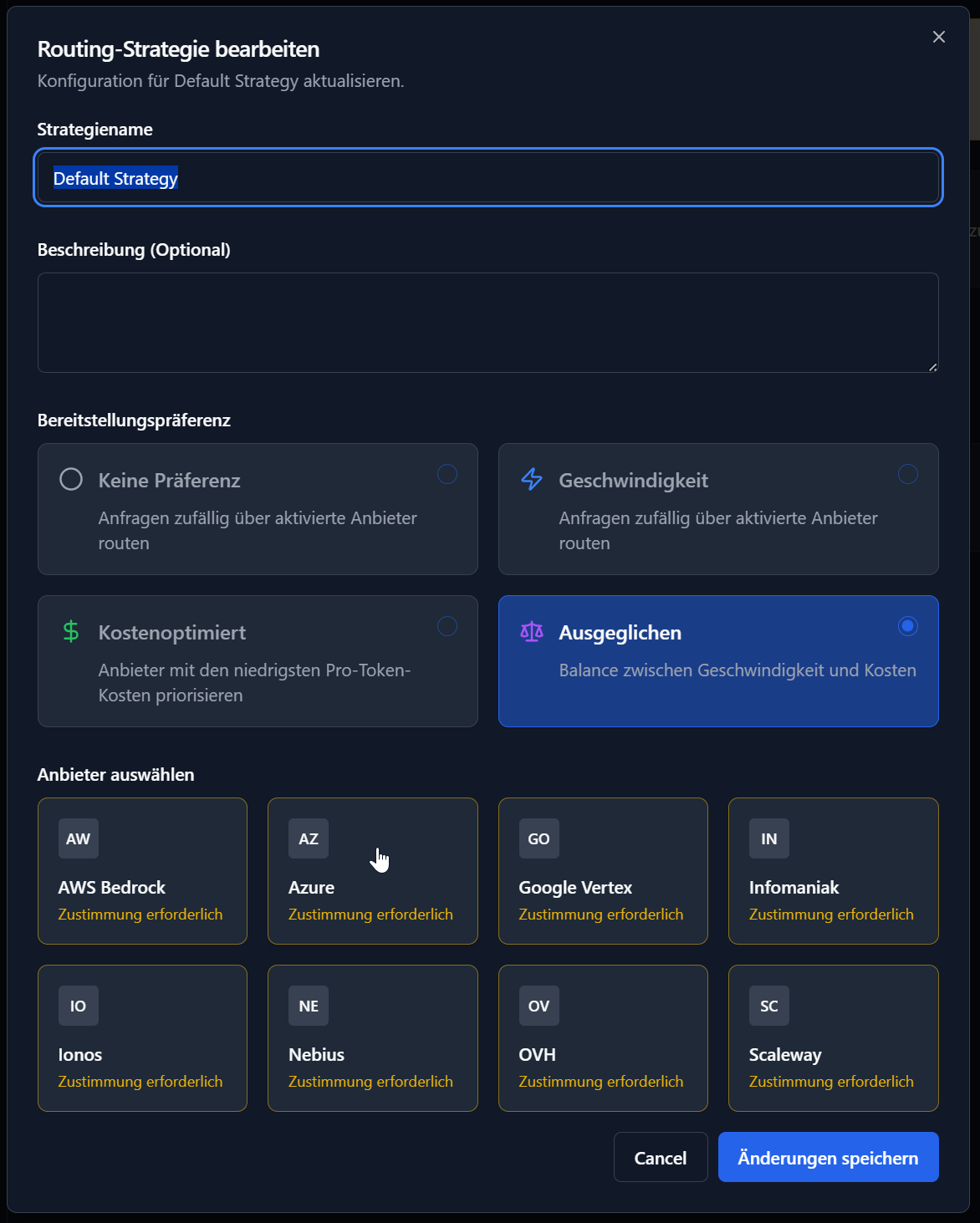Click the GO badge on Google Vertex

click(x=538, y=838)
